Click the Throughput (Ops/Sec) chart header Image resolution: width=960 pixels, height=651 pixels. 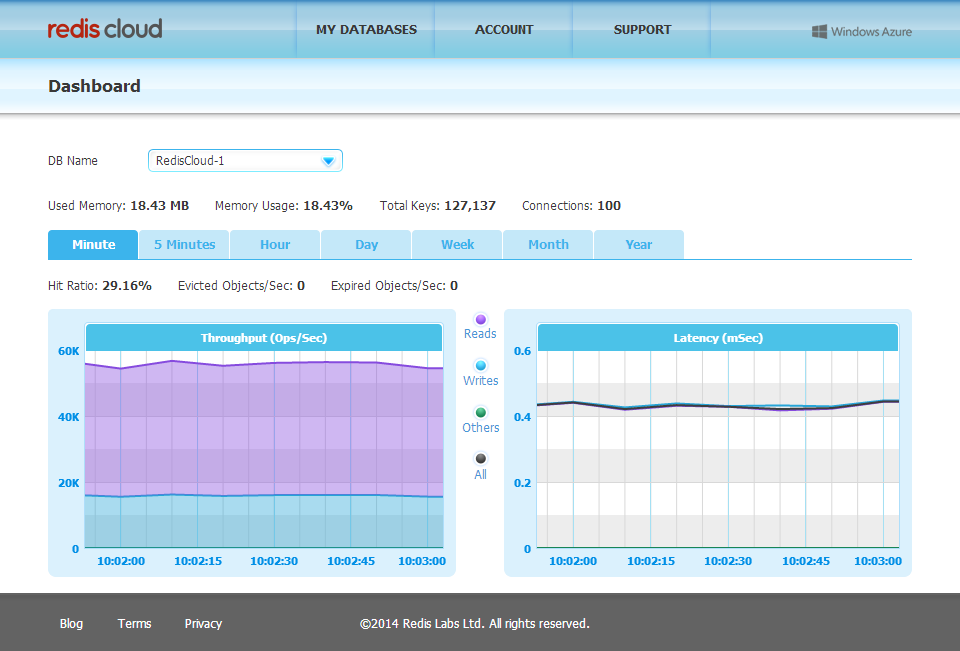(x=264, y=337)
